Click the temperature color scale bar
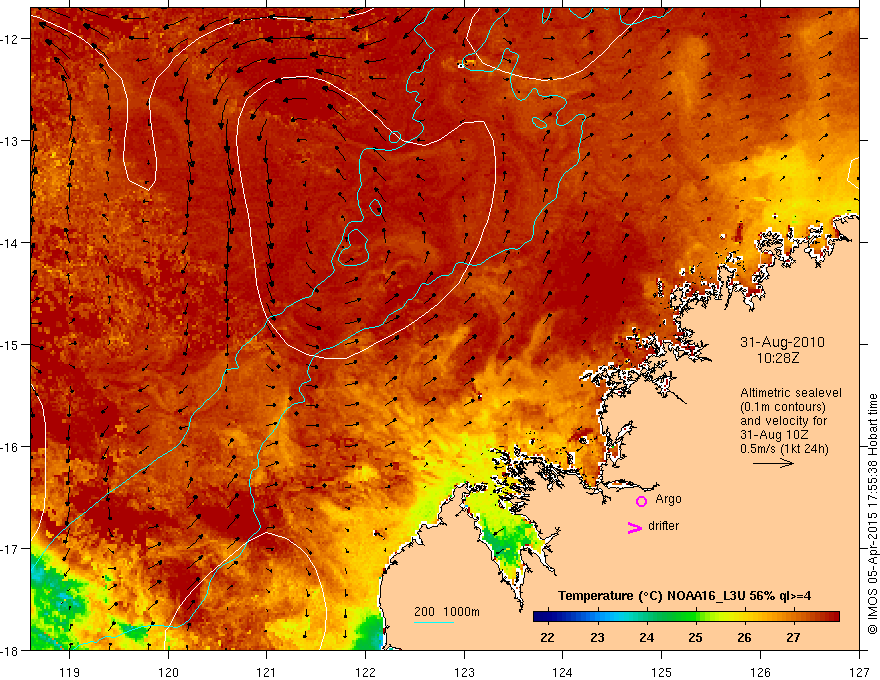 coord(686,617)
